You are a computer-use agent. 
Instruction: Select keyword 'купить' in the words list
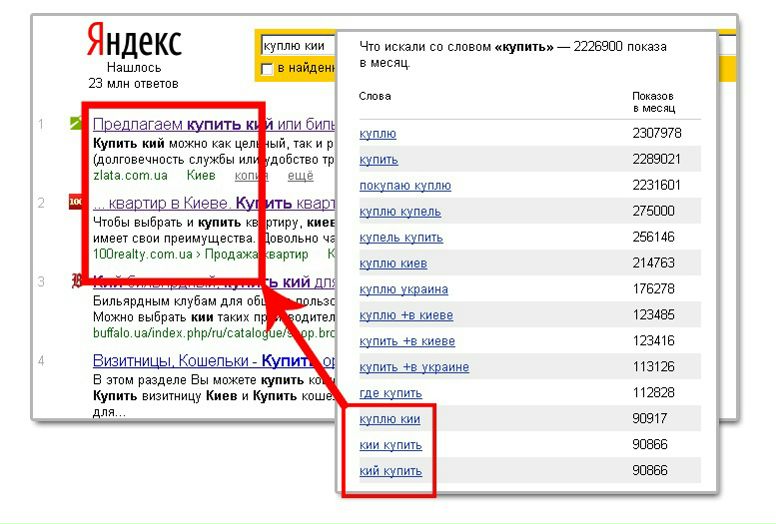[378, 159]
